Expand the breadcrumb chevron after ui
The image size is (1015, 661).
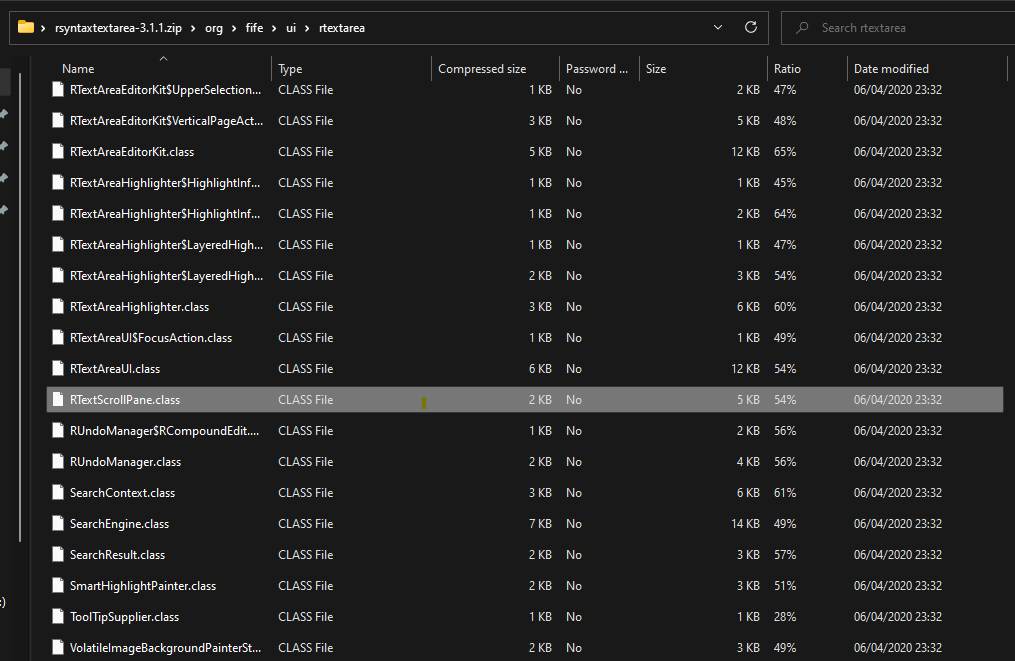[x=306, y=28]
